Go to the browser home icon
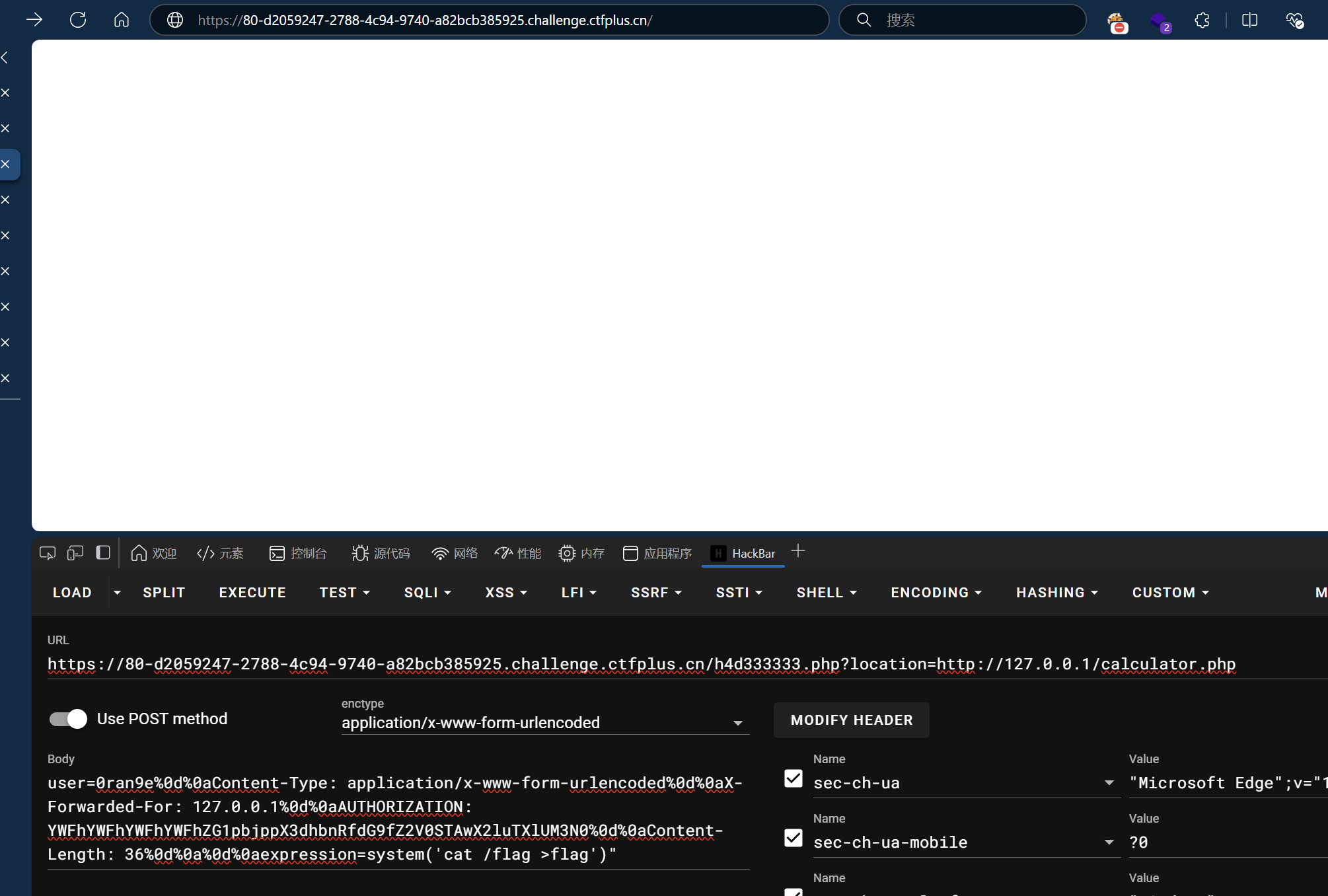This screenshot has height=896, width=1328. pyautogui.click(x=122, y=20)
